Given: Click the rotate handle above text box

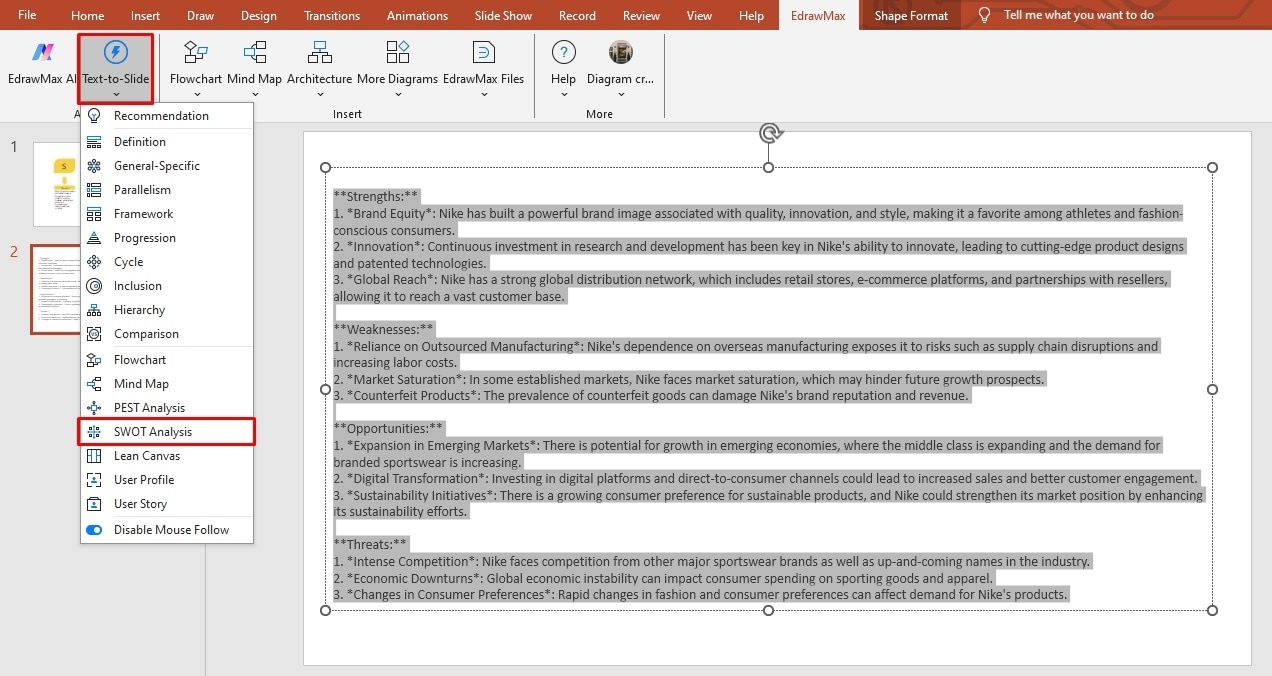Looking at the screenshot, I should click(x=768, y=133).
